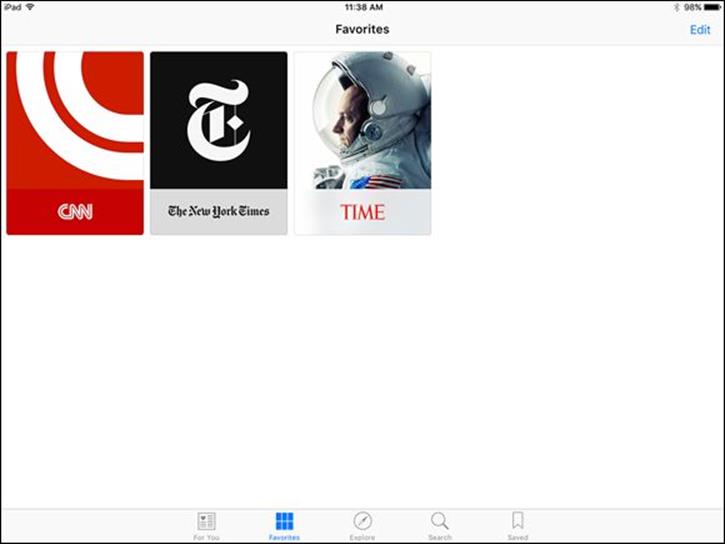Open the Saved tab
This screenshot has height=544, width=725.
(x=518, y=526)
